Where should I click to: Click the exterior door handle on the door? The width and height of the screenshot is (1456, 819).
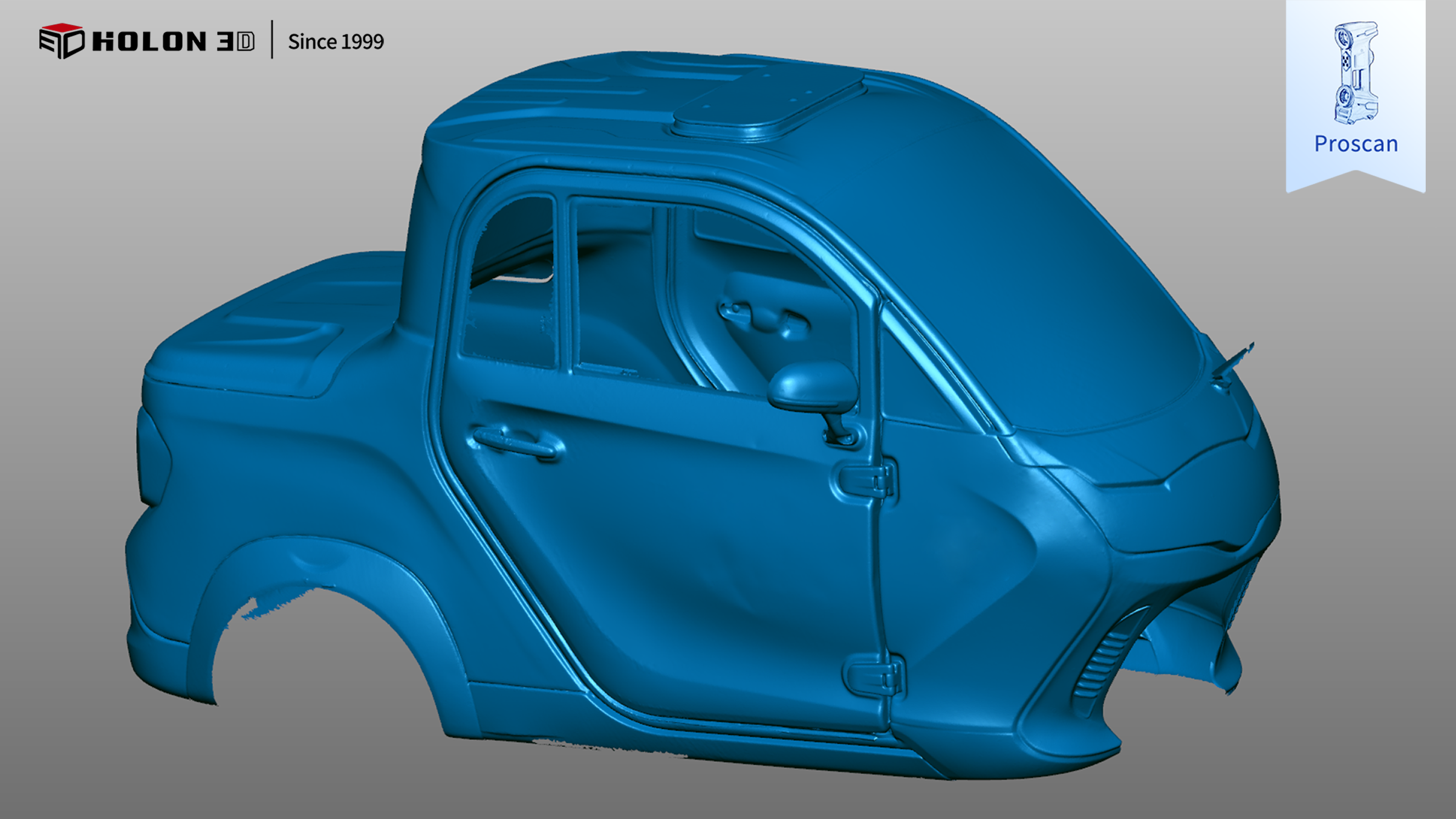click(x=516, y=444)
